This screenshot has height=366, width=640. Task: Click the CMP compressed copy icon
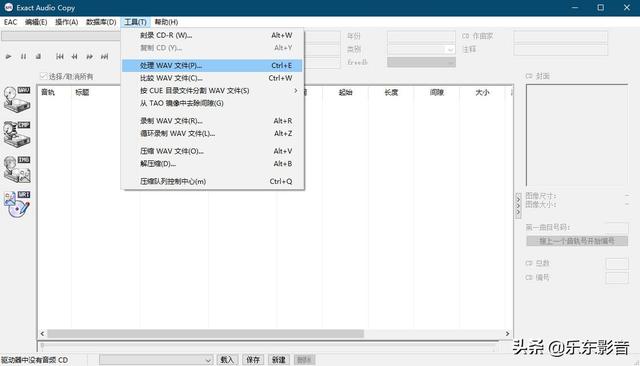click(17, 134)
